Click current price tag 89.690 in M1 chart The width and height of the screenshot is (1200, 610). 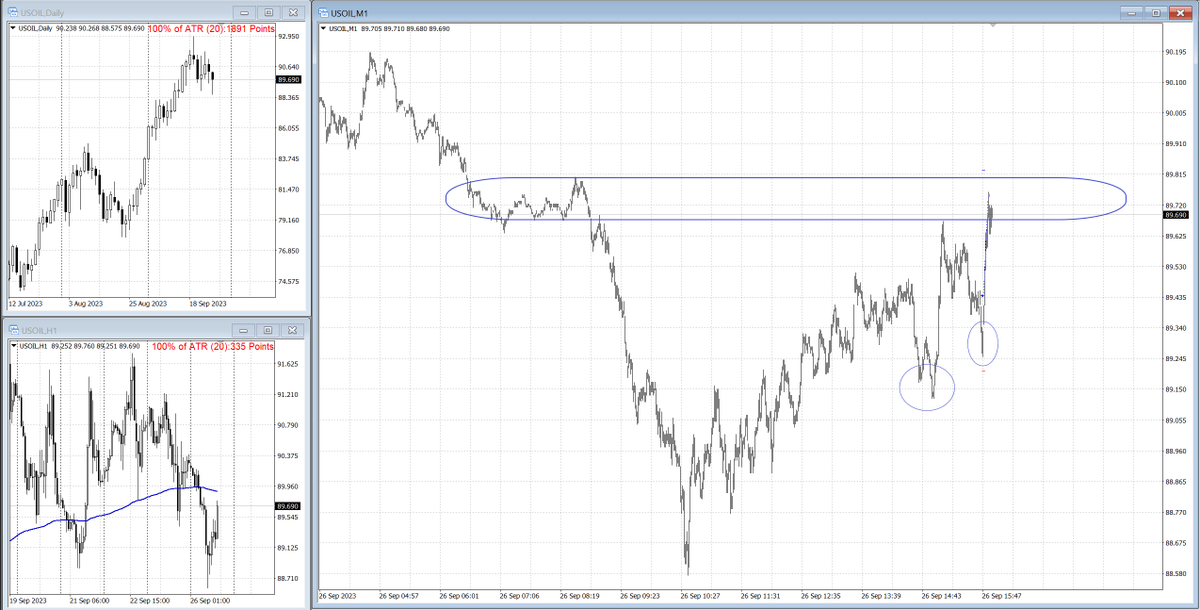coord(1177,215)
